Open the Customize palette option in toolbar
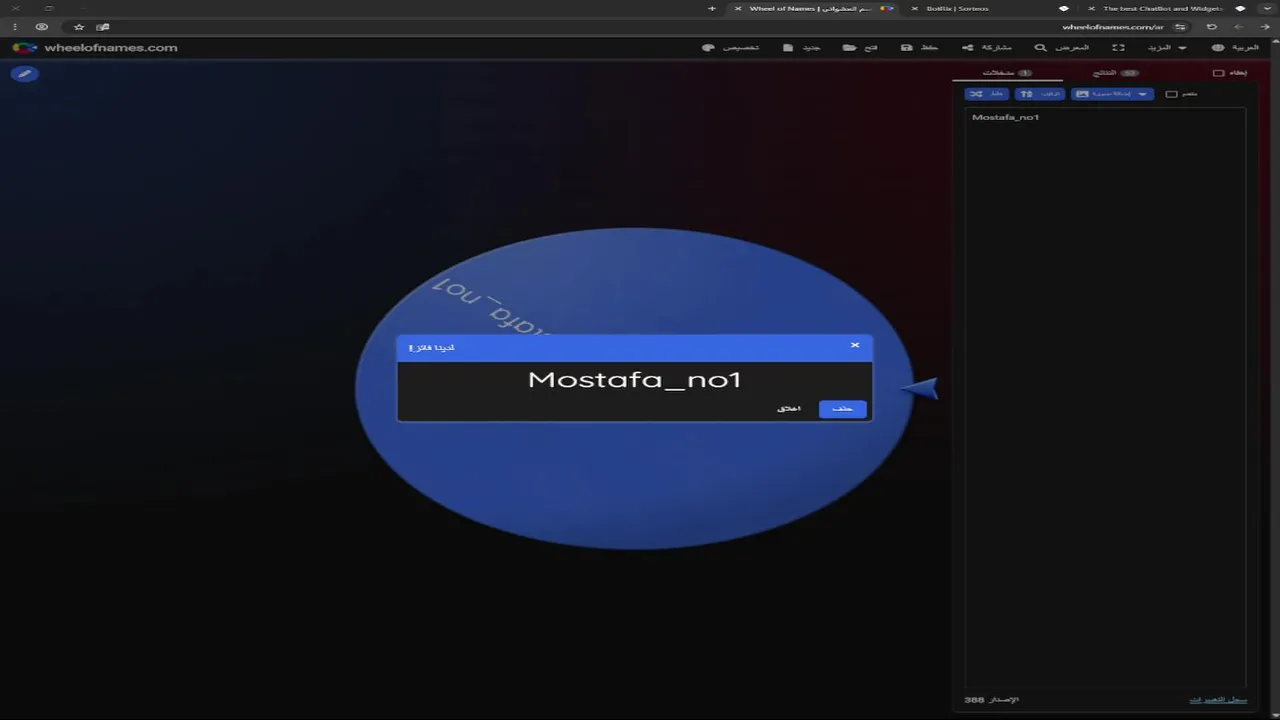This screenshot has height=720, width=1280. point(731,47)
